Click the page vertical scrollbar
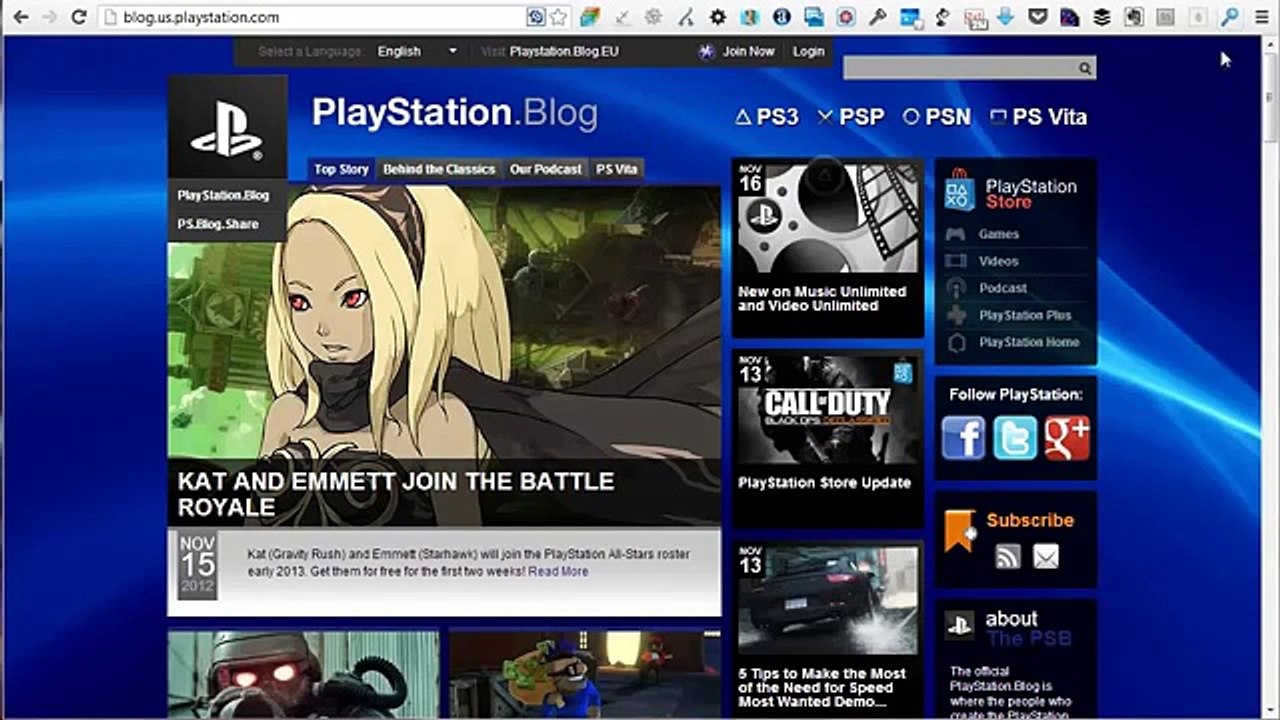 tap(1271, 377)
